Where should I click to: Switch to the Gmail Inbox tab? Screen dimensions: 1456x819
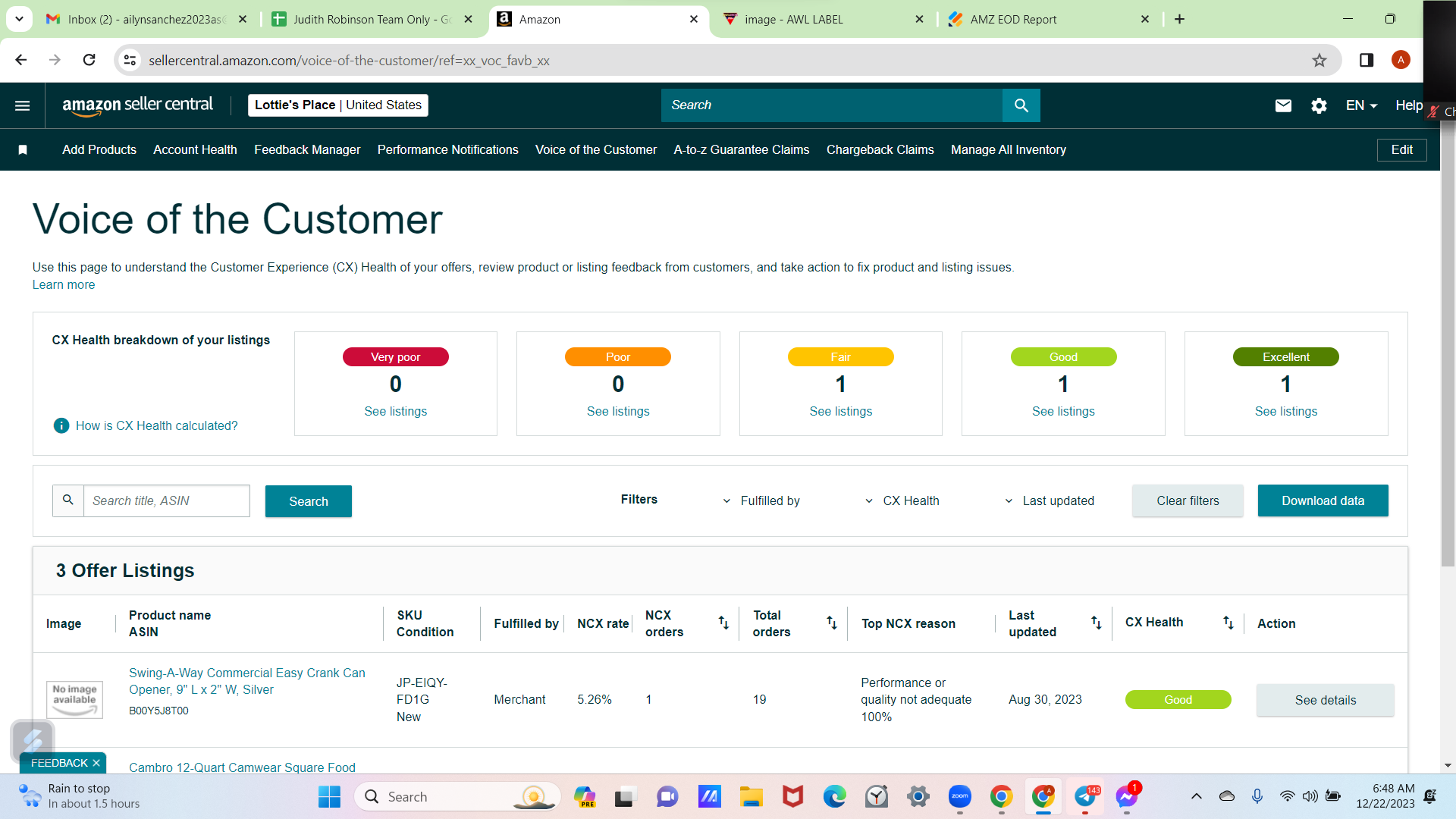[146, 19]
